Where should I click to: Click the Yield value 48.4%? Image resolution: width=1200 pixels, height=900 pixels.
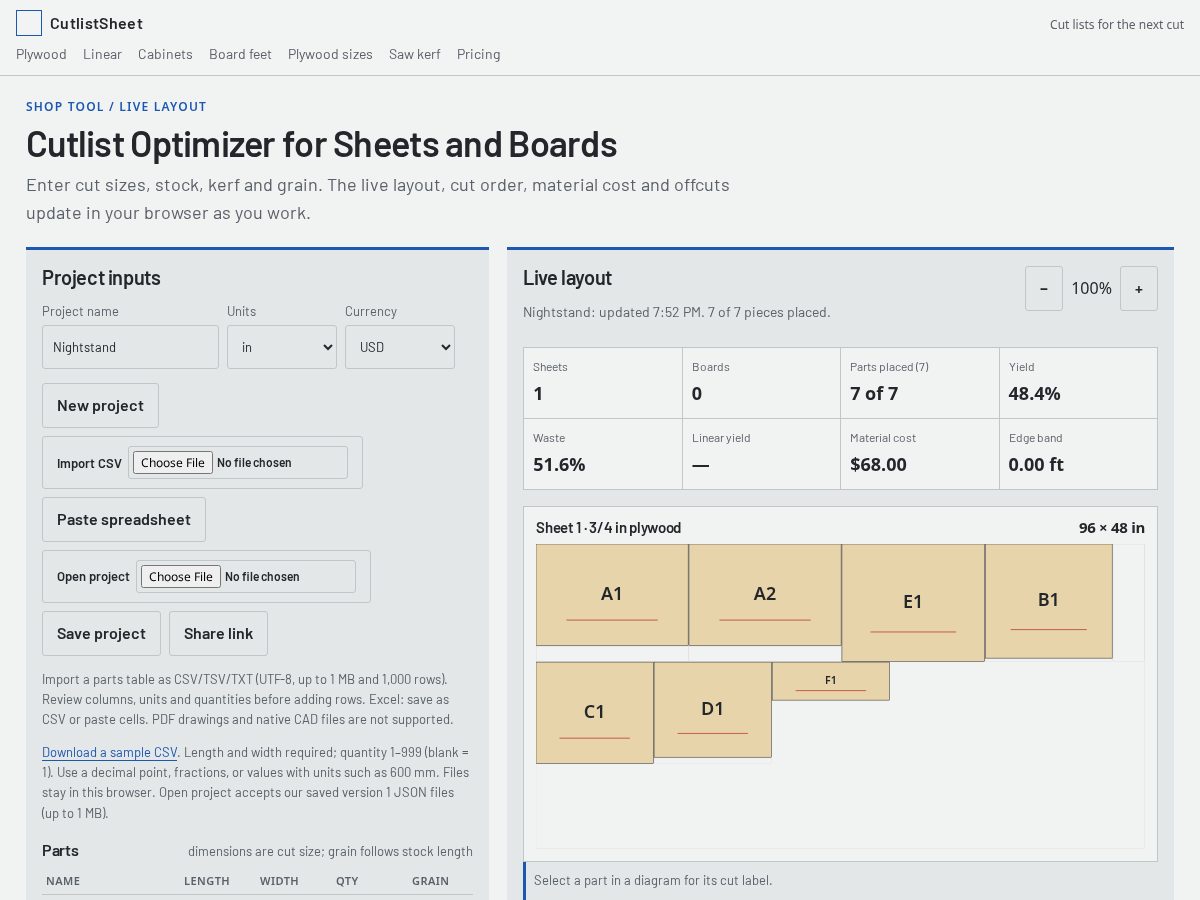click(1034, 393)
